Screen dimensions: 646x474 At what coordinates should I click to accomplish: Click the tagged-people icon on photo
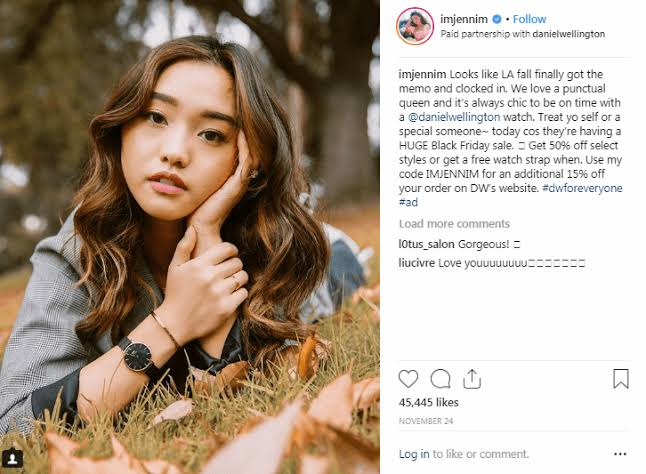(13, 460)
